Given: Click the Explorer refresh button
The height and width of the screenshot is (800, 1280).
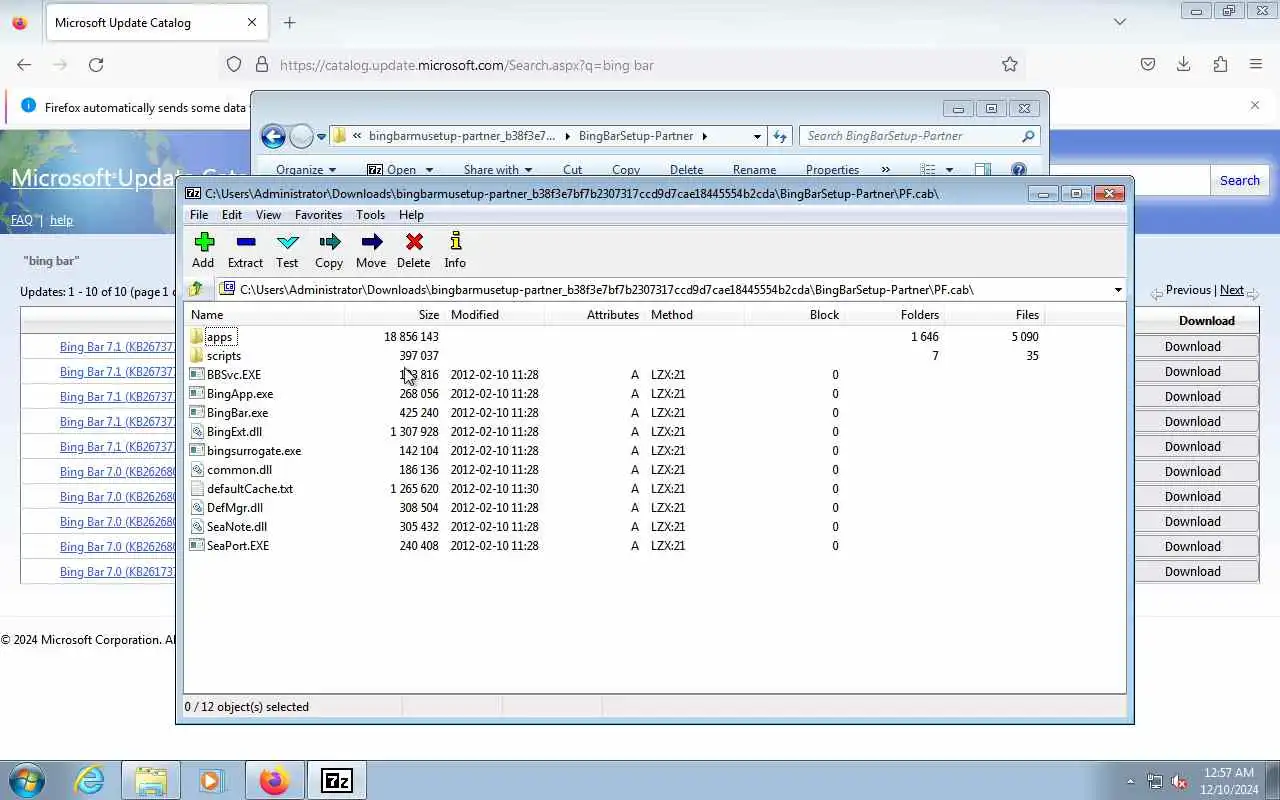Looking at the screenshot, I should coord(780,136).
